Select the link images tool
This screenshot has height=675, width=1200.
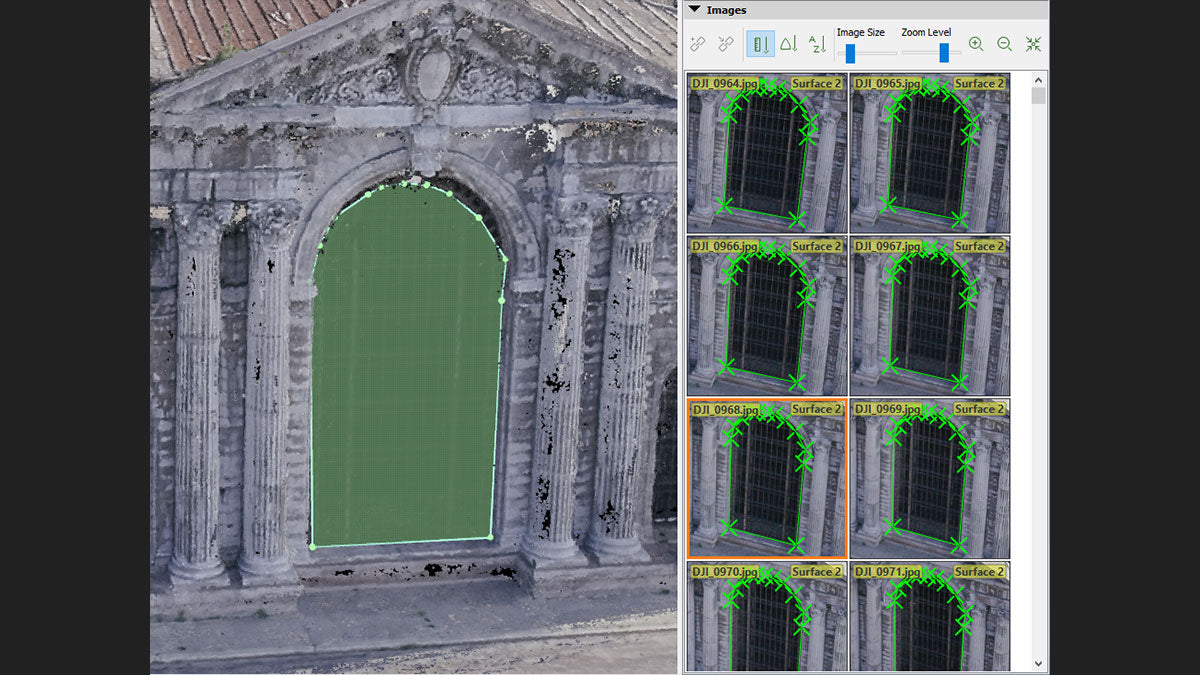pos(698,44)
